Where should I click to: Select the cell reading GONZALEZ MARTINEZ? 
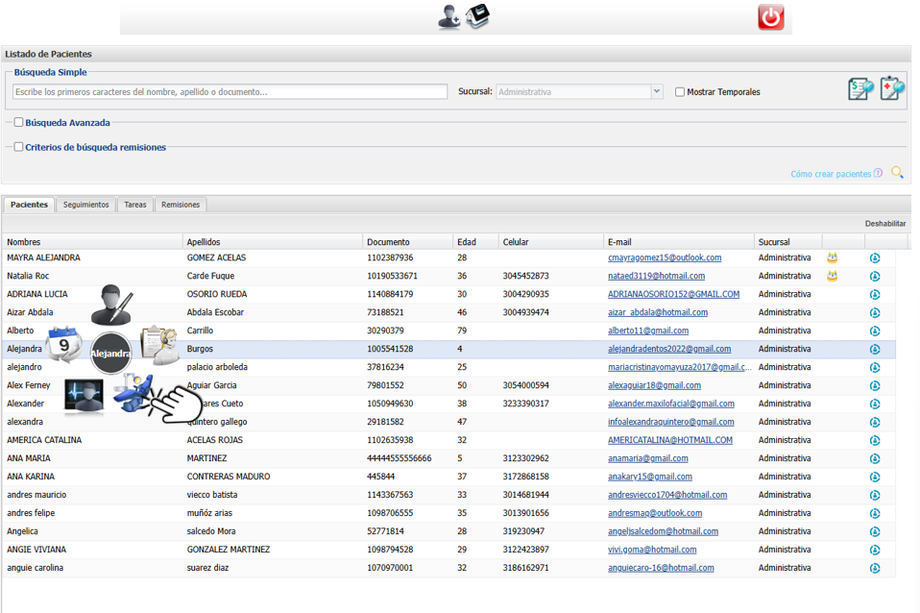[228, 550]
